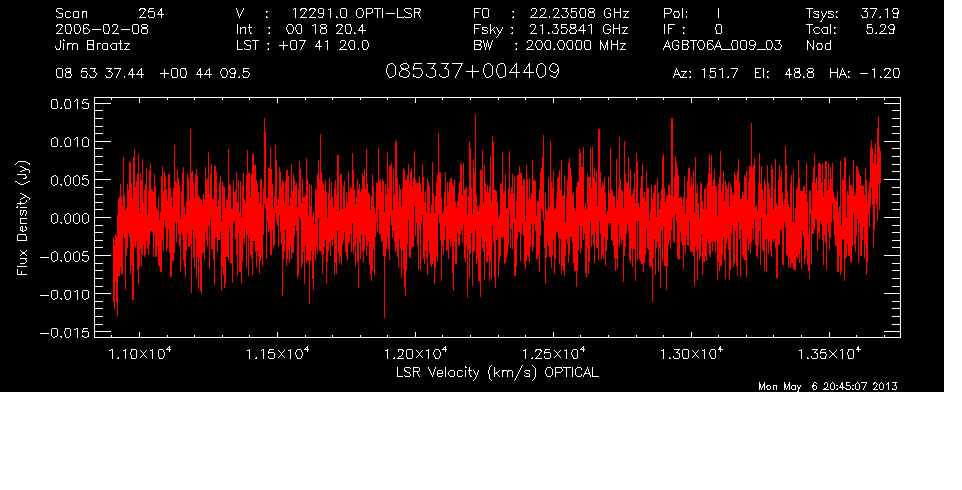The height and width of the screenshot is (490, 962).
Task: Select velocity value 12291.0 OPTI-LSR
Action: point(356,13)
